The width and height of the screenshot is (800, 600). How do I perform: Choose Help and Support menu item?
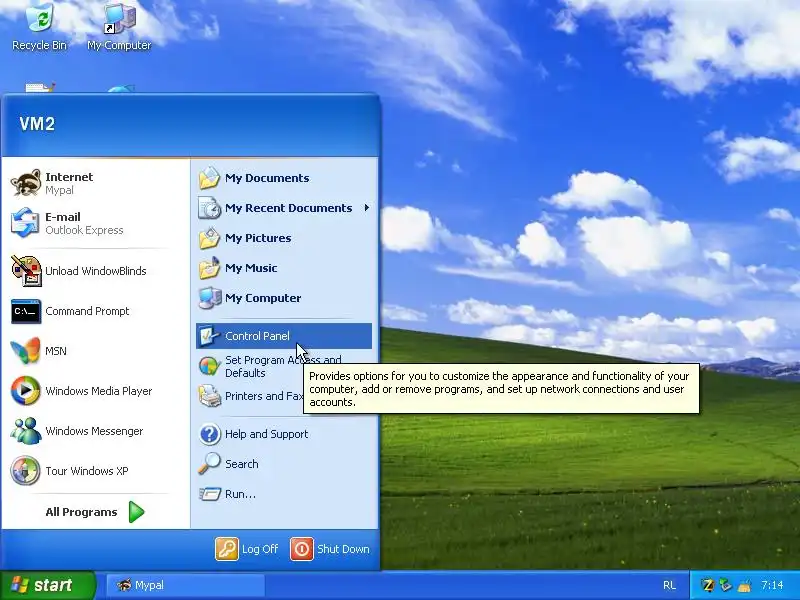[284, 434]
